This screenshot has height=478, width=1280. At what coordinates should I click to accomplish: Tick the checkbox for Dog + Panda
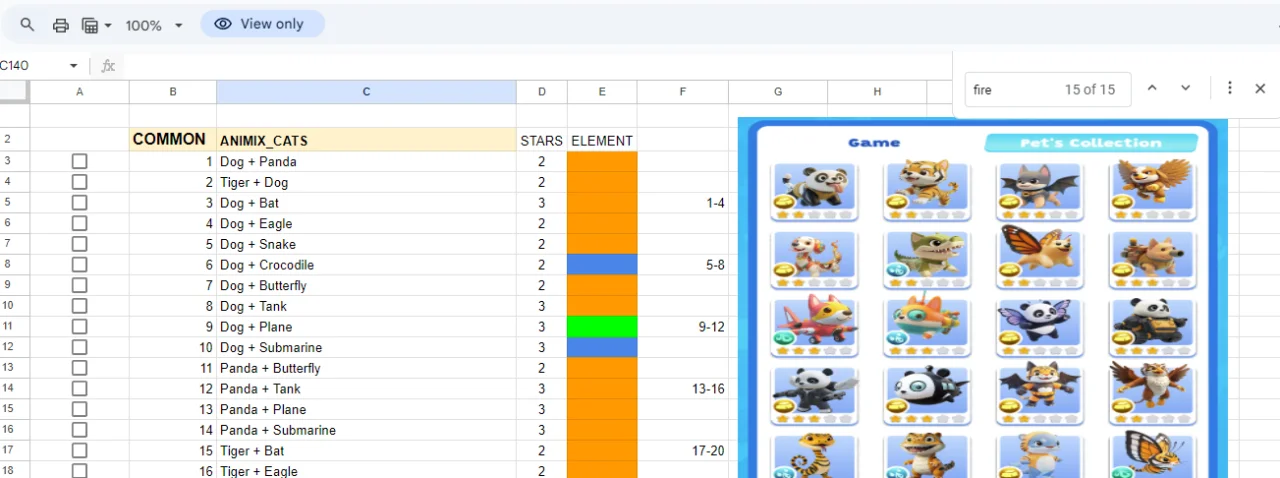80,161
